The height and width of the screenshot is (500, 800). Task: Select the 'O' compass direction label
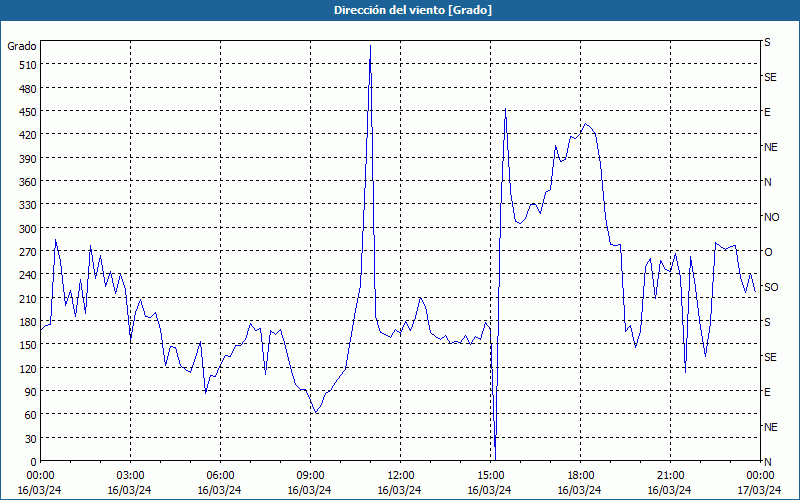(768, 252)
